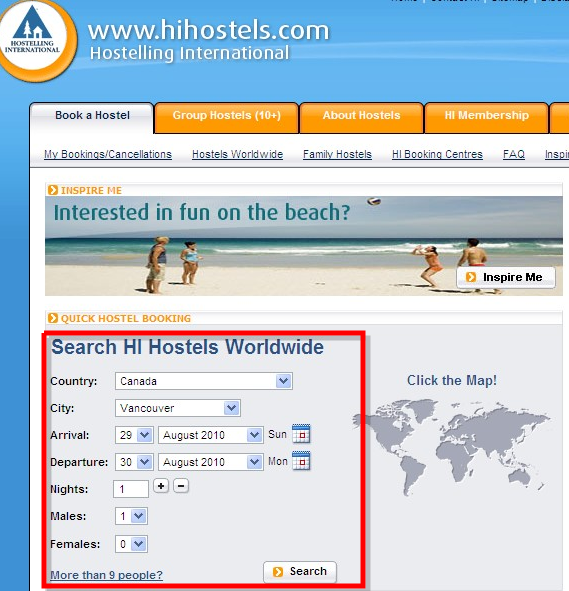Screen dimensions: 569x591
Task: Switch to the About Hostels tab
Action: point(361,118)
